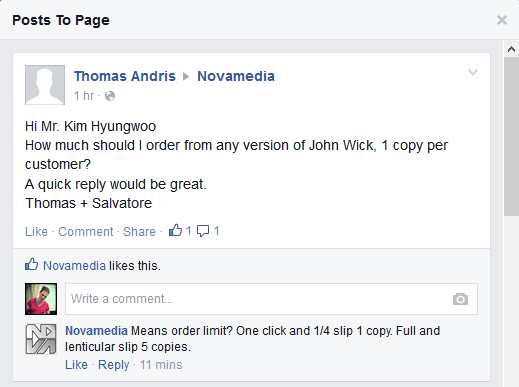Click 'A quick reply would be great.' text
Viewport: 519px width, 387px height.
pos(116,184)
